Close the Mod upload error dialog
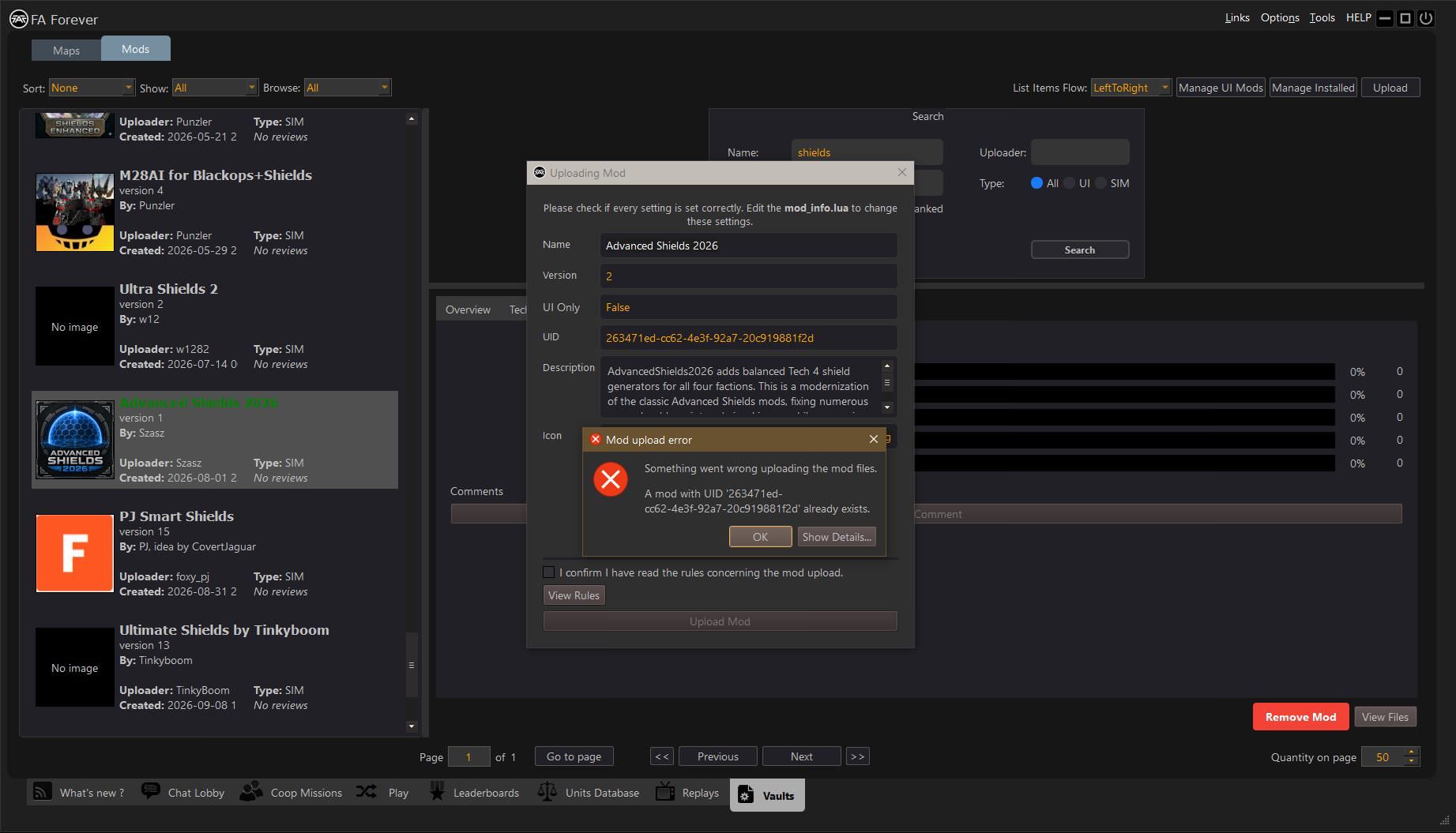Image resolution: width=1456 pixels, height=833 pixels. [873, 439]
